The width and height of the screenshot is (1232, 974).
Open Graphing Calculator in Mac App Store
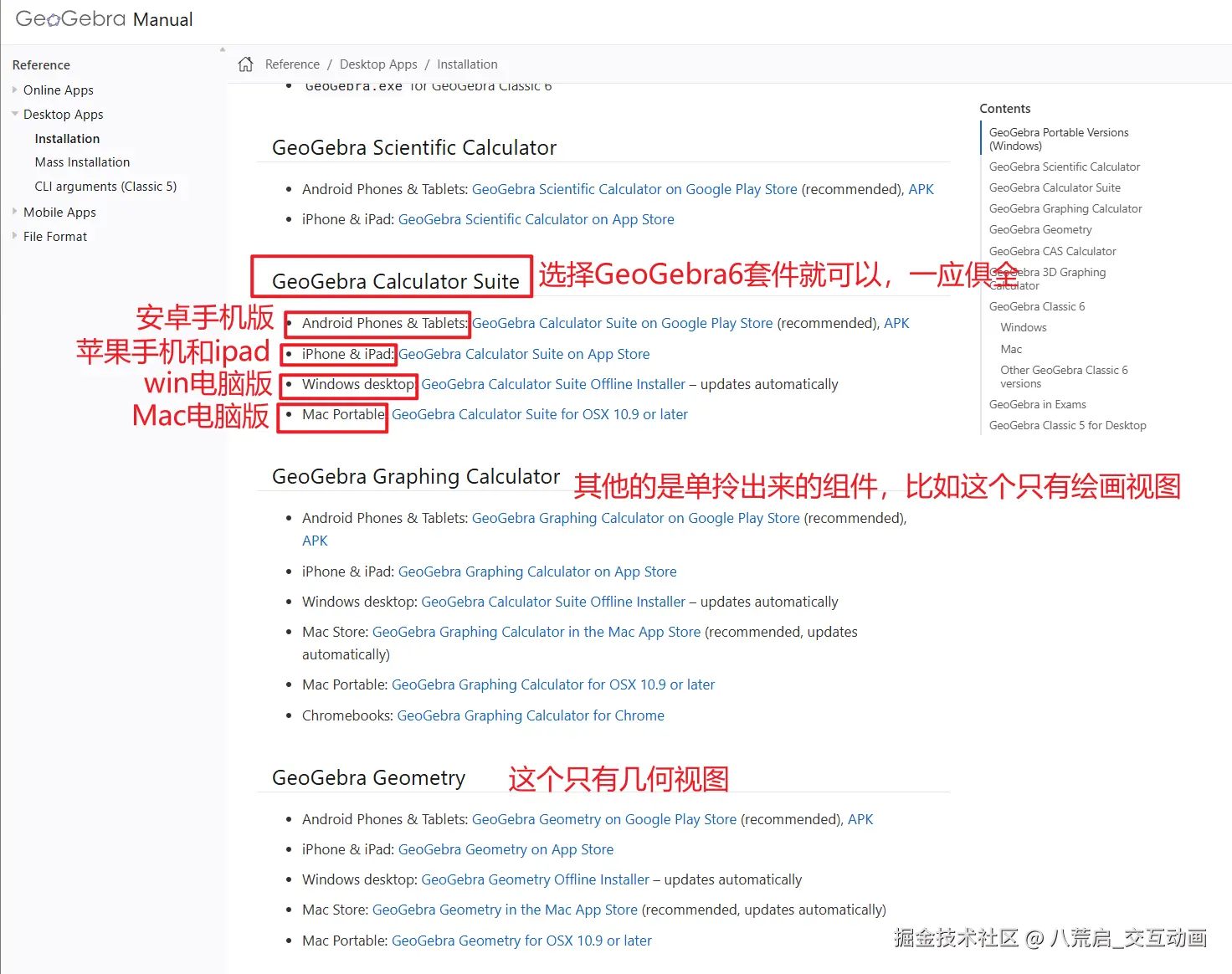pyautogui.click(x=536, y=632)
